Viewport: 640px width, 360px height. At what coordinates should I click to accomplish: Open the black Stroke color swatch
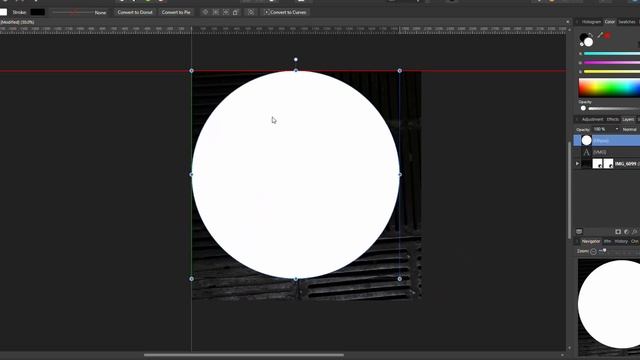tap(38, 12)
